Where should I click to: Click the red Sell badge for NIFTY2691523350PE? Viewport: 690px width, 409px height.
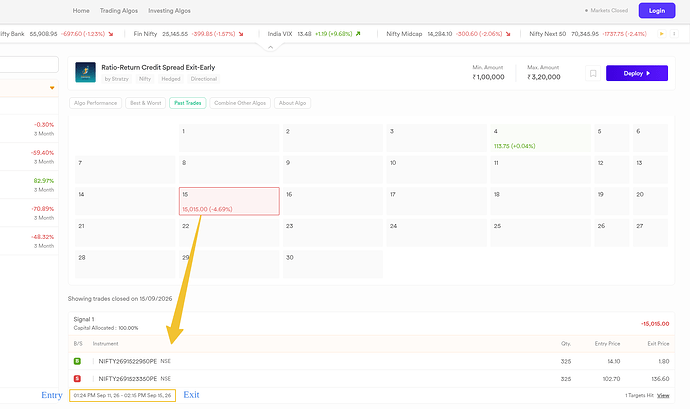77,379
